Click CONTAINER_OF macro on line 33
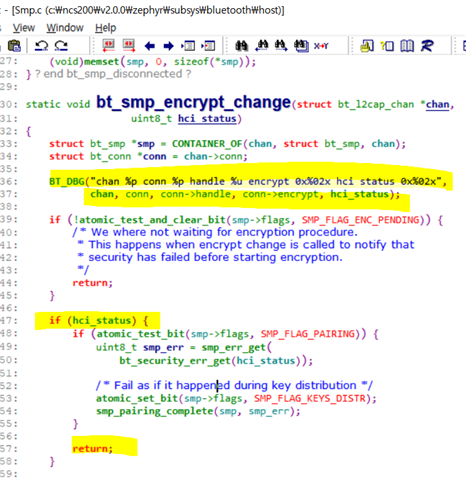 pyautogui.click(x=207, y=144)
